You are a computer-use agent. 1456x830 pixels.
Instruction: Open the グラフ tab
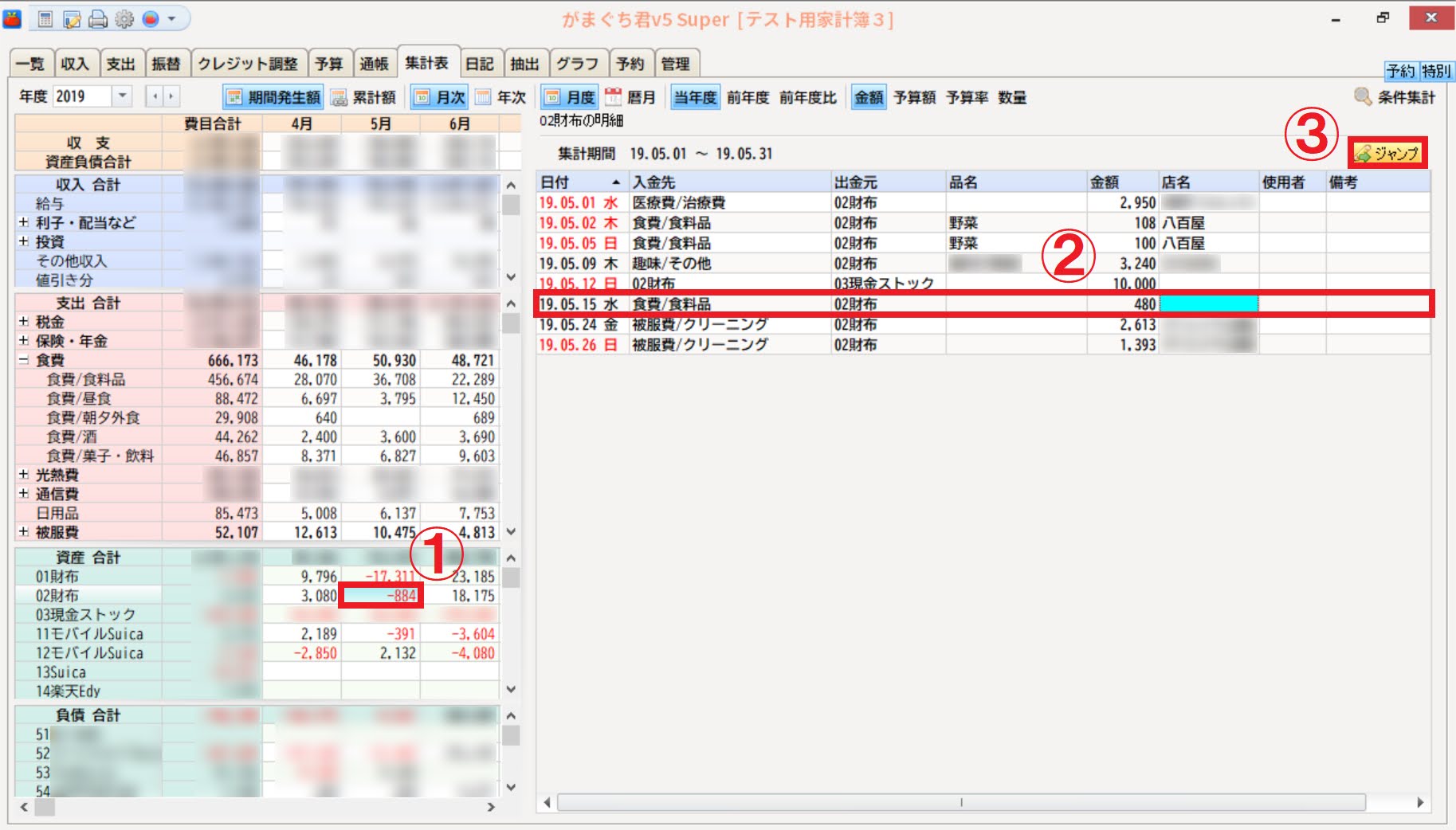pyautogui.click(x=577, y=64)
